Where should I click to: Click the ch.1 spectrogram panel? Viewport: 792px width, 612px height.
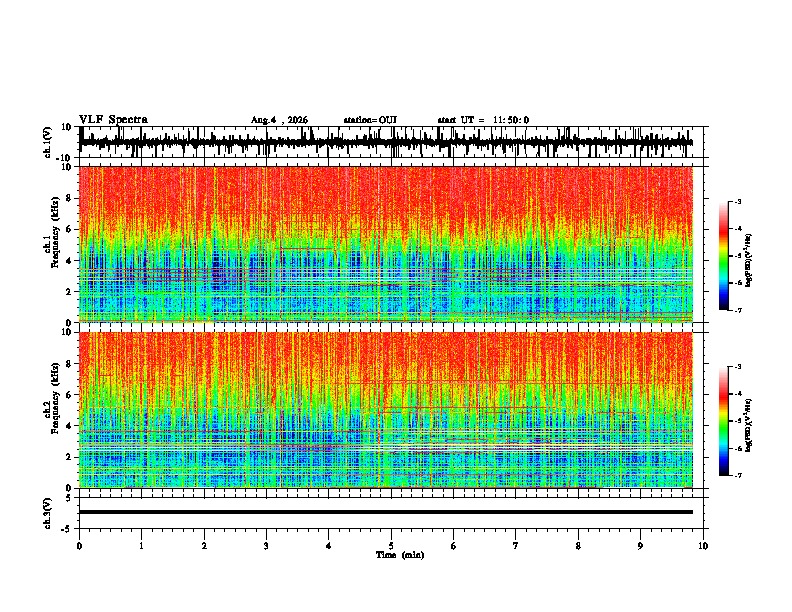click(x=386, y=244)
